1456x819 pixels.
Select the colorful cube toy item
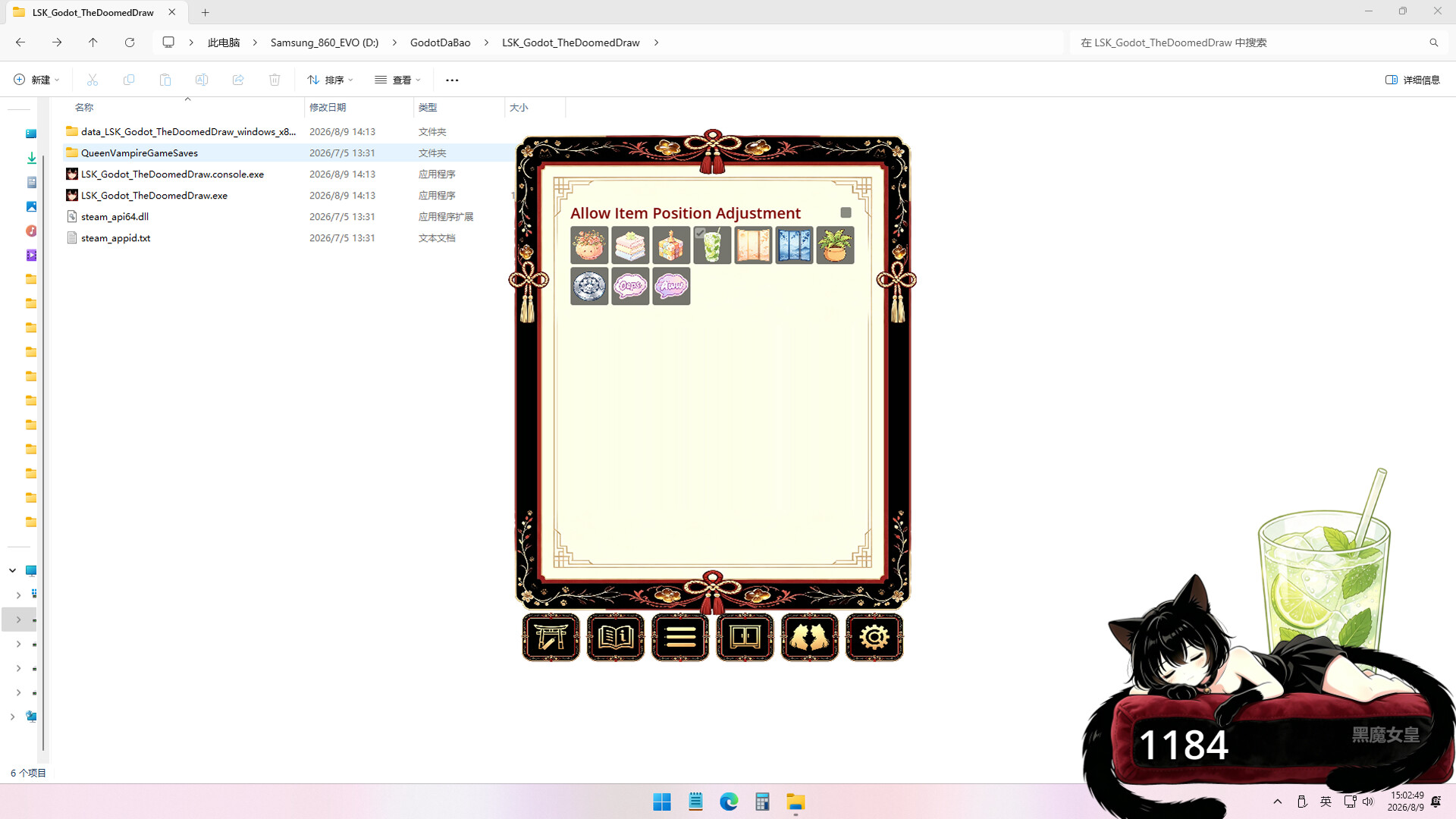coord(671,245)
